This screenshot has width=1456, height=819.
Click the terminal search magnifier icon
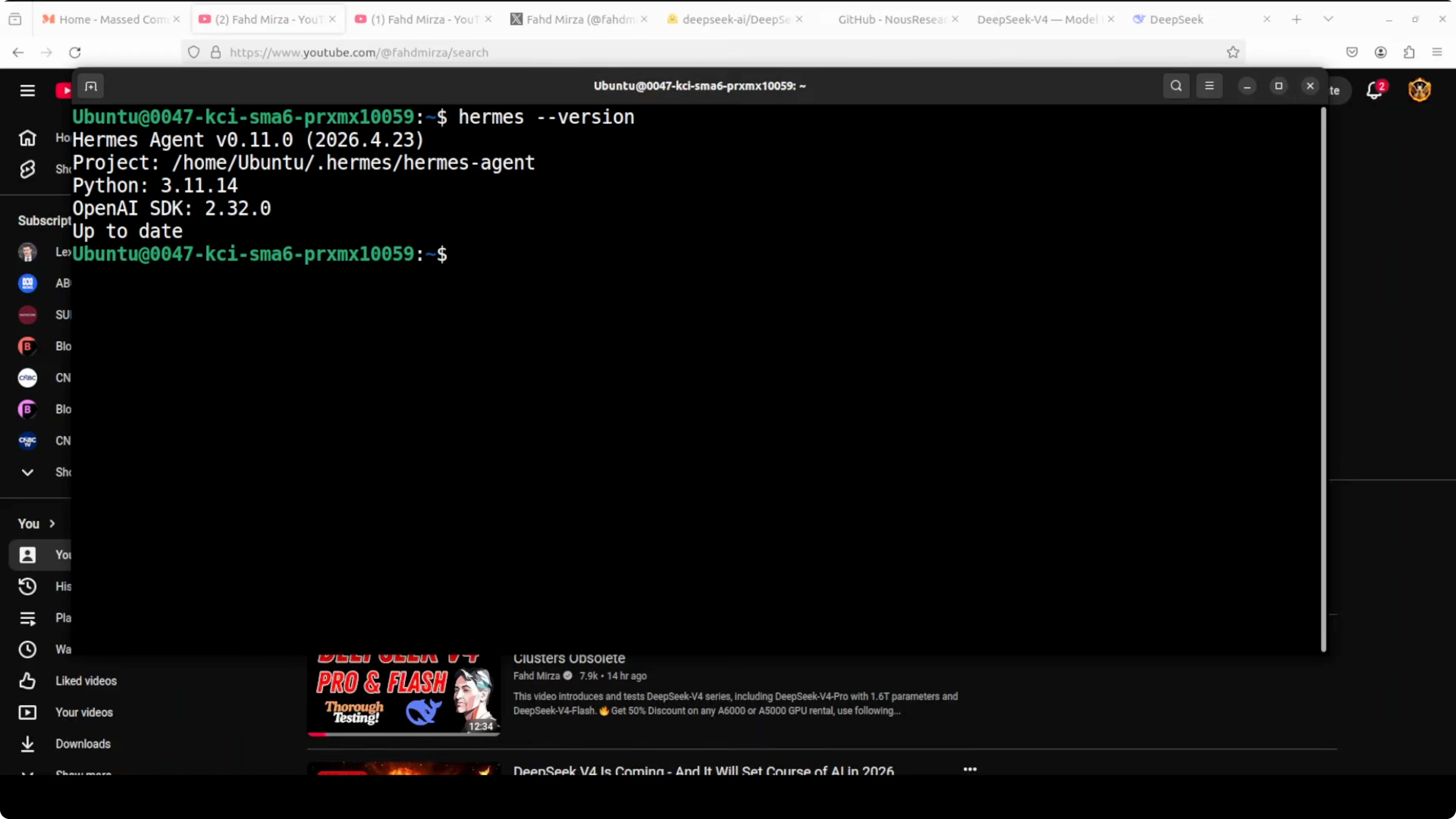(1175, 86)
